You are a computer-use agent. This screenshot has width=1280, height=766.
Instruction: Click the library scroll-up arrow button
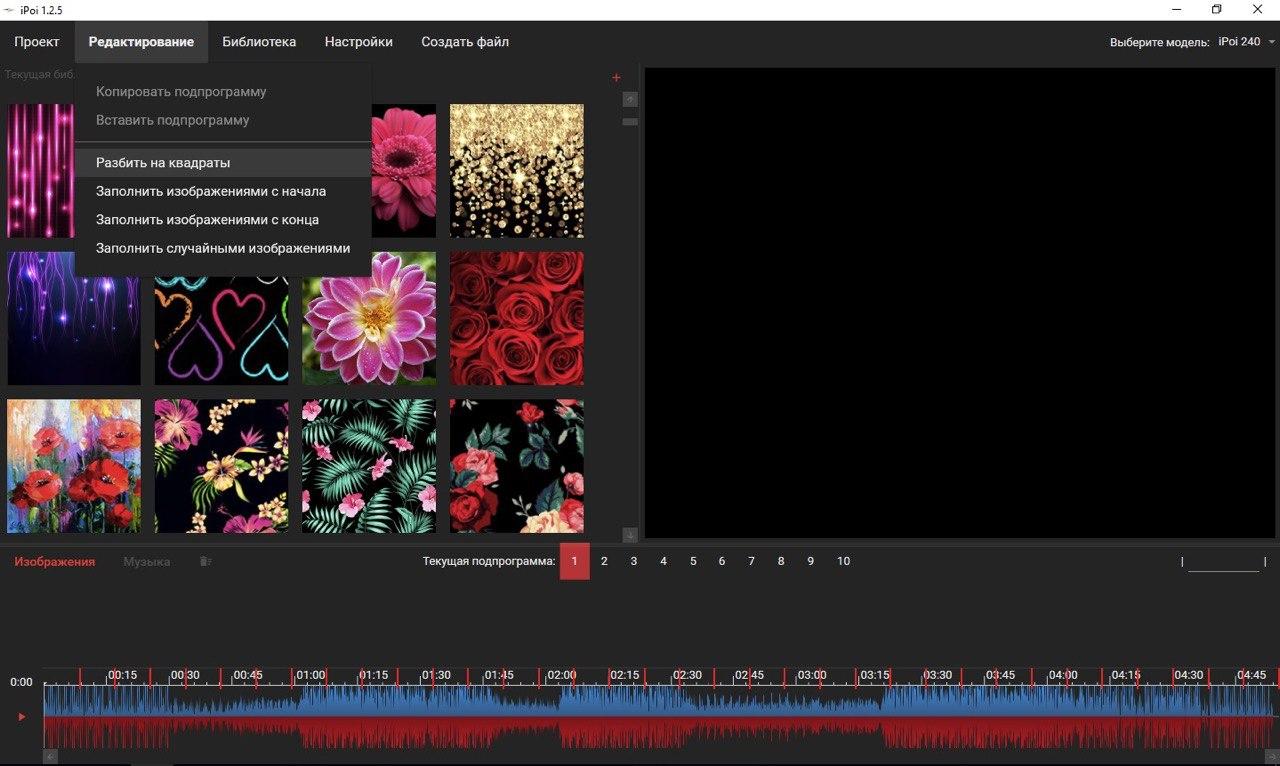pyautogui.click(x=630, y=99)
